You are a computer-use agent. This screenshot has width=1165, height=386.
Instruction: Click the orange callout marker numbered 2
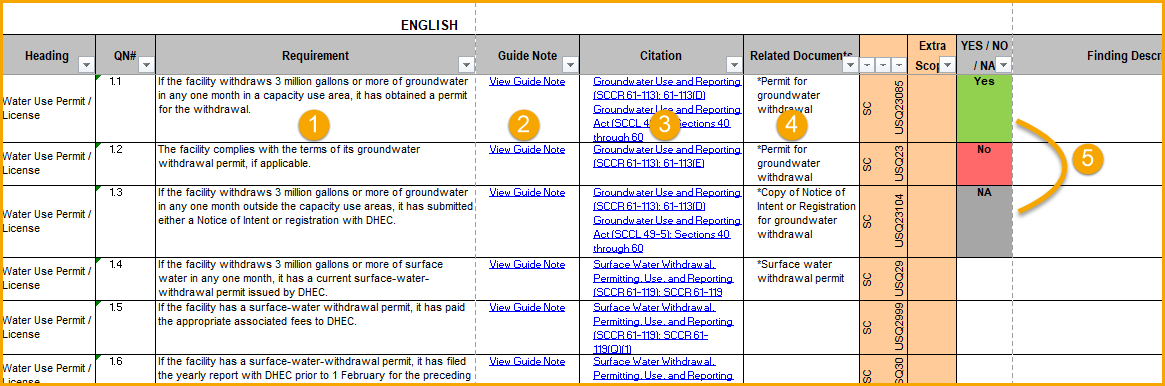pyautogui.click(x=523, y=125)
